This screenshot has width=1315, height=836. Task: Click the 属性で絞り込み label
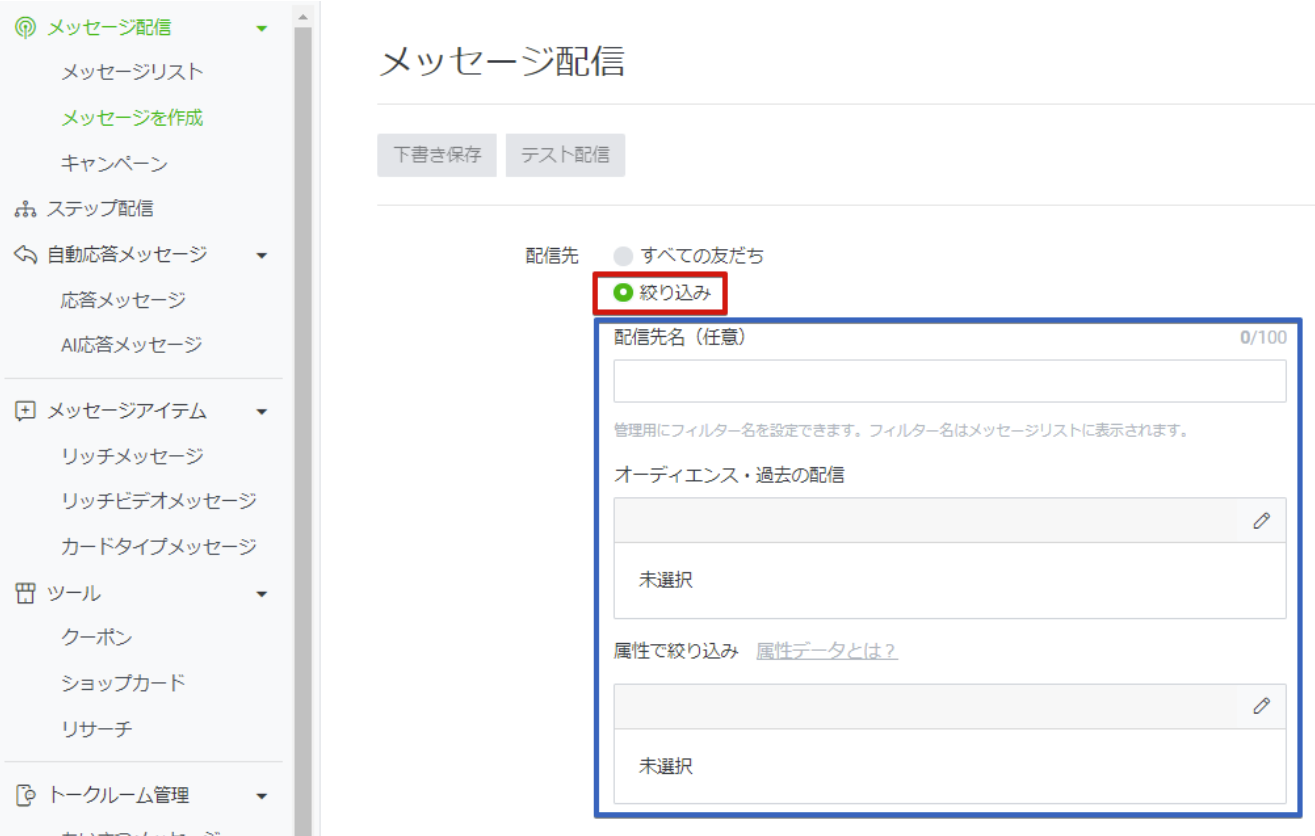tap(676, 651)
